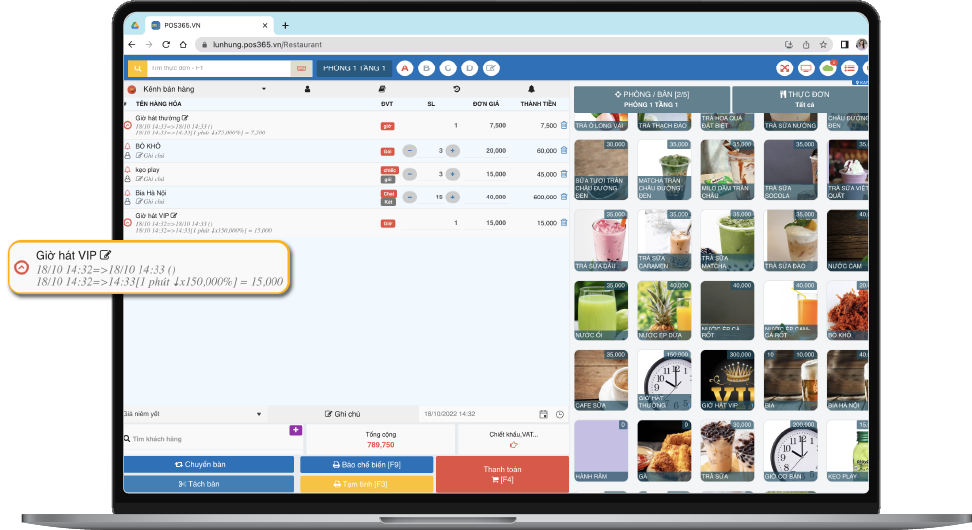The width and height of the screenshot is (972, 530).
Task: Edit the Giờ hát thường item name
Action: coord(185,118)
